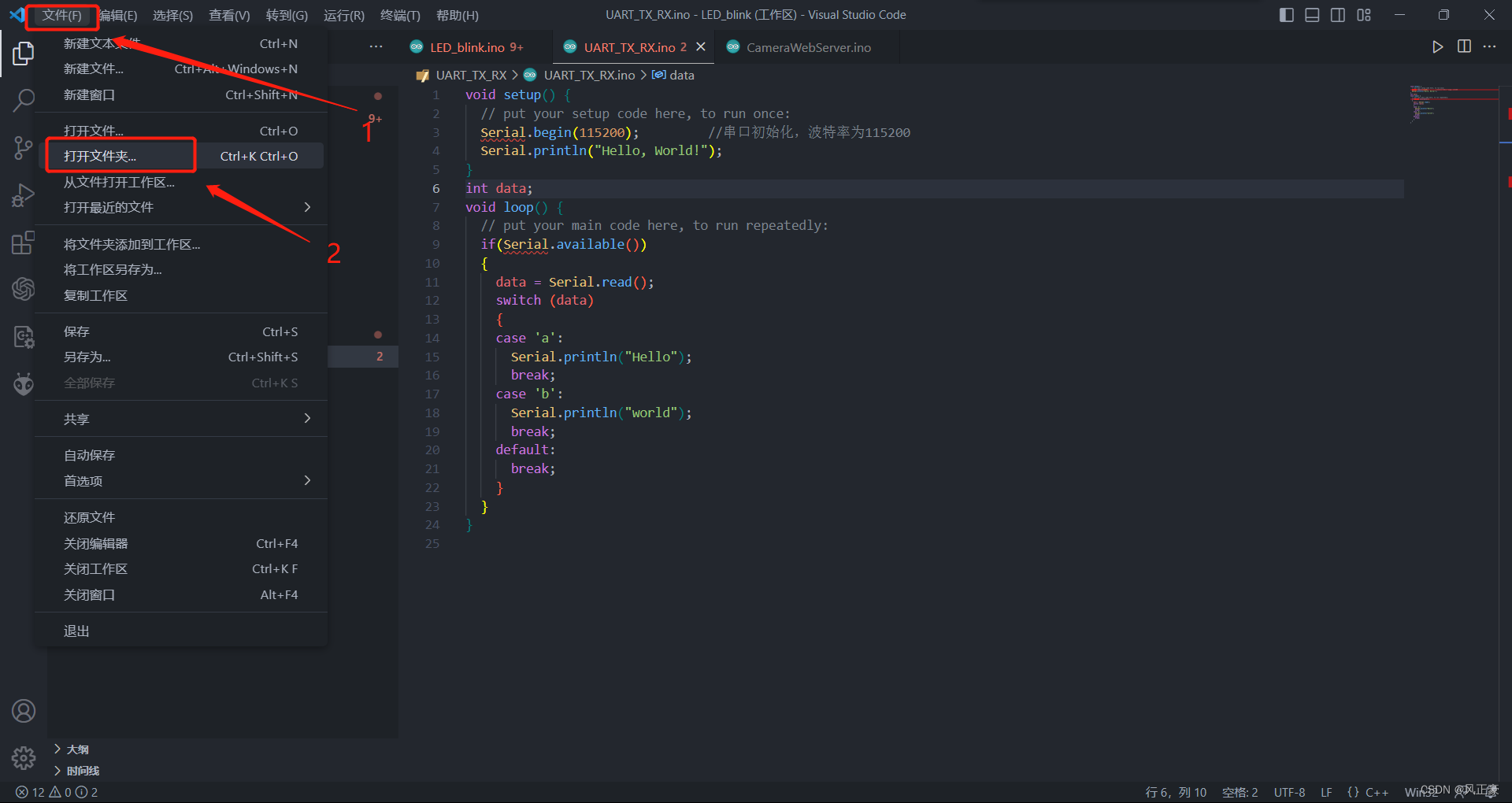1512x803 pixels.
Task: Open the Run and Debug view icon
Action: (24, 195)
